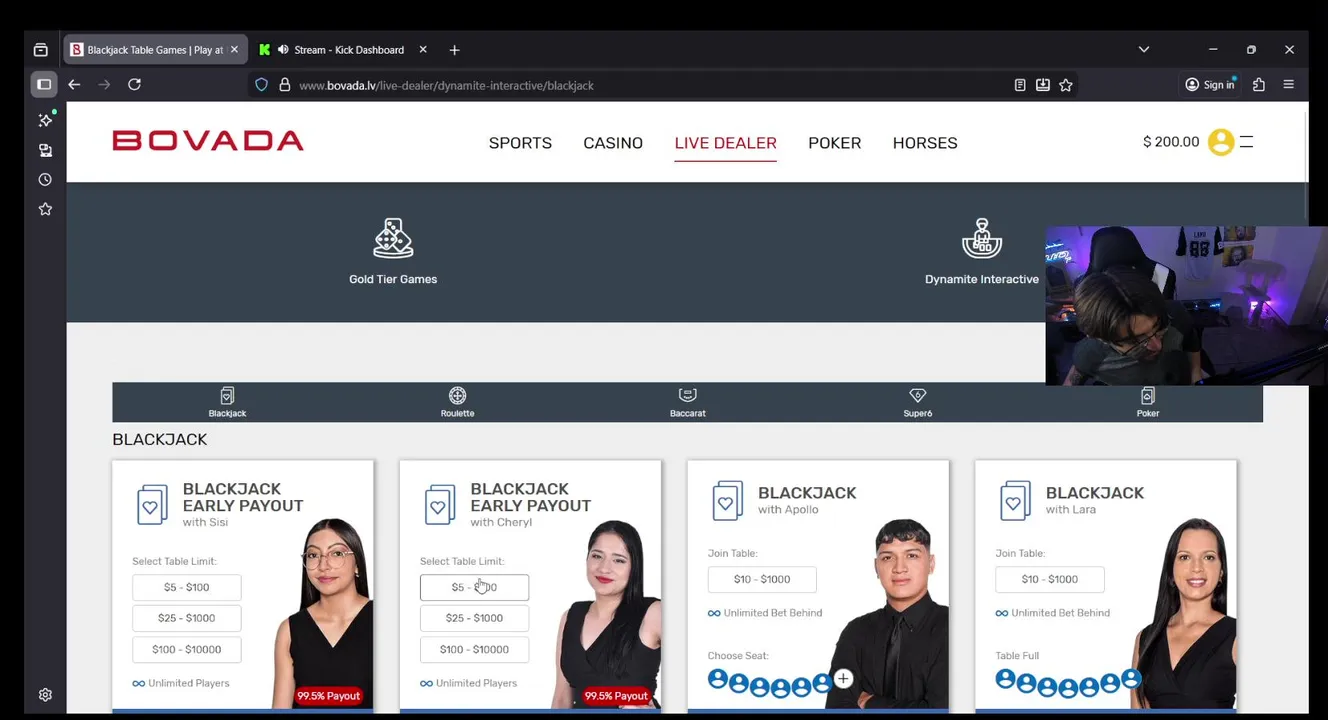1328x720 pixels.
Task: Click the card icon on Sisi's Blackjack Early Payout
Action: [152, 505]
